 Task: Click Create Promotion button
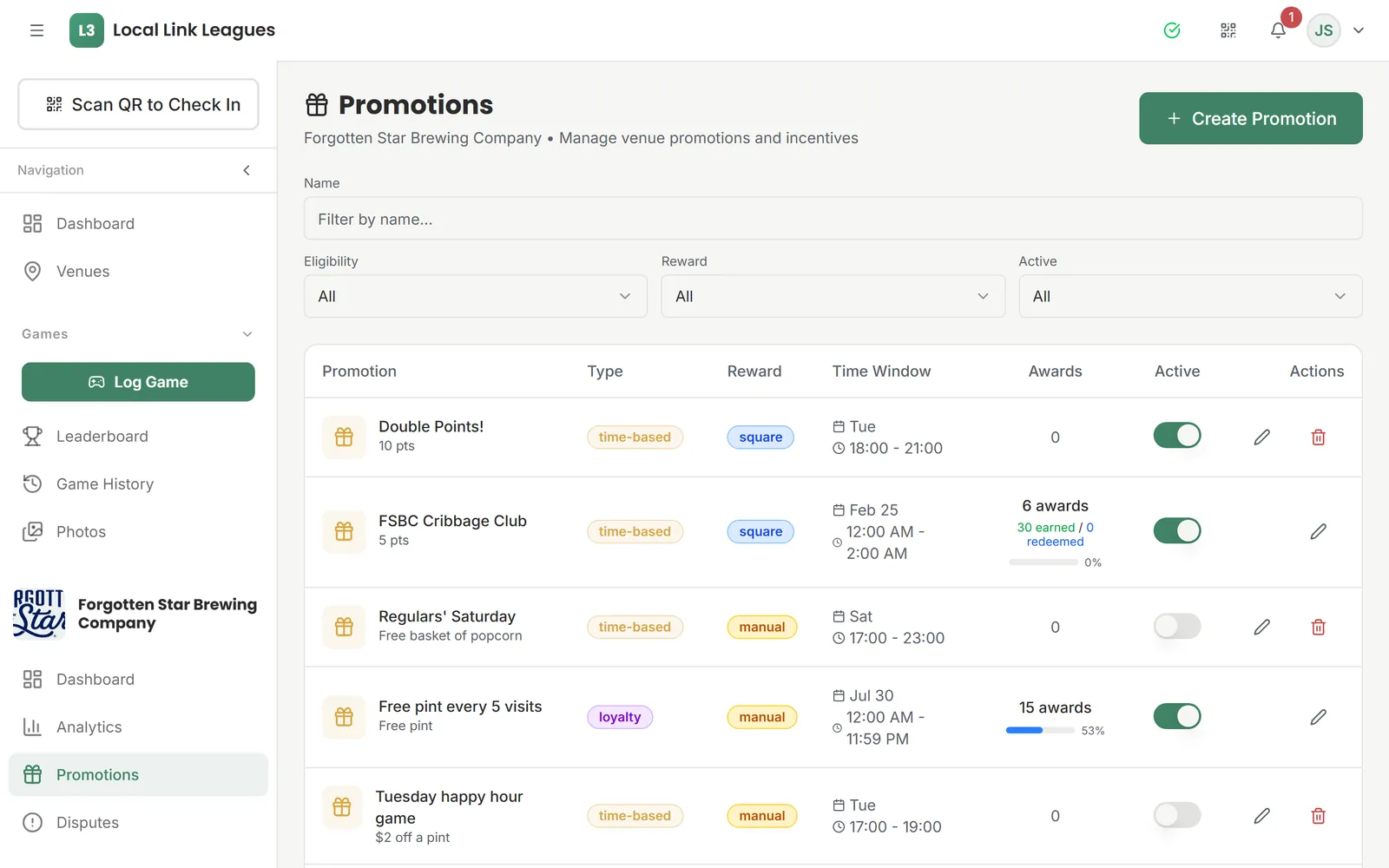click(x=1251, y=118)
